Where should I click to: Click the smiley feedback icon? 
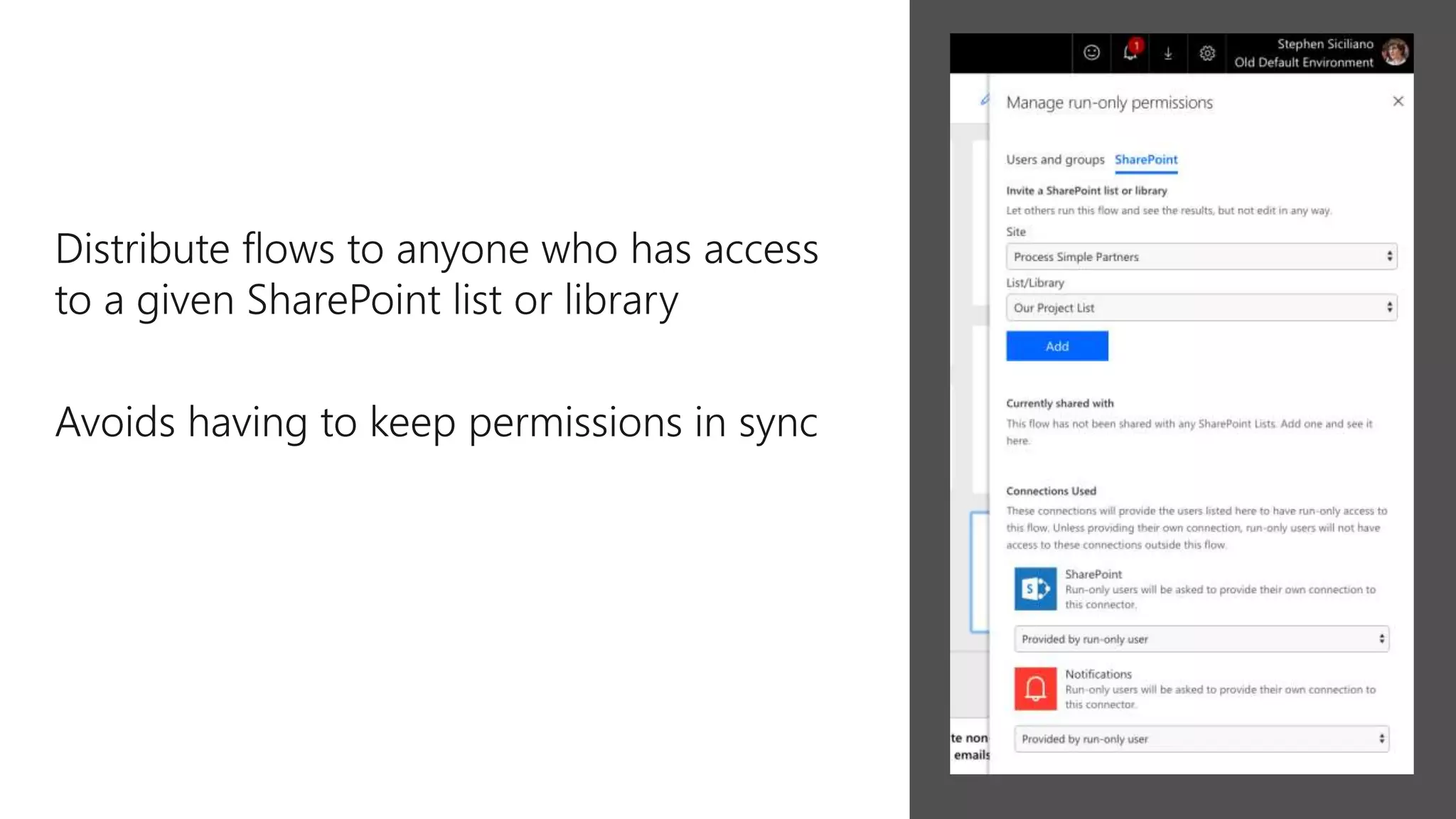(1091, 53)
